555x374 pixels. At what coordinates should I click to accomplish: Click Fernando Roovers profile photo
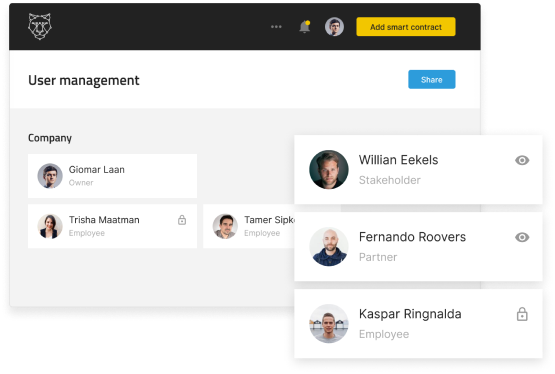[328, 247]
